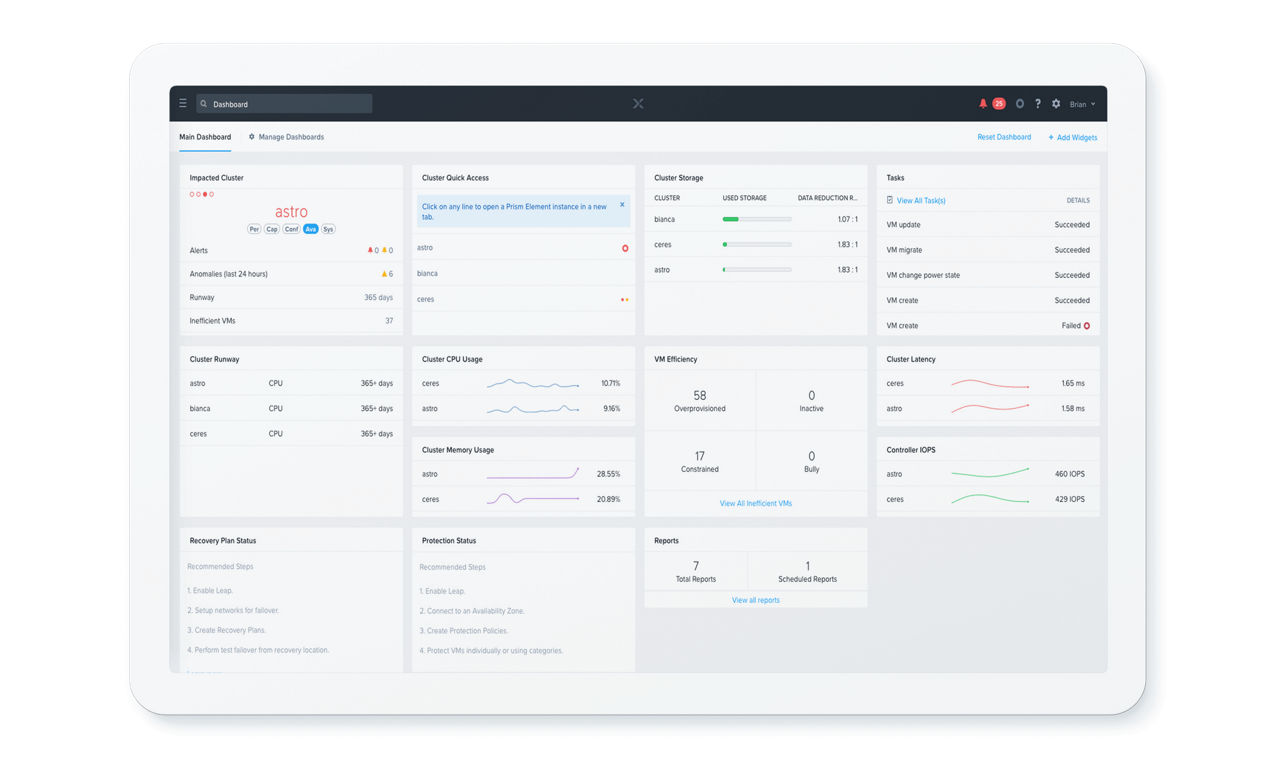Screen dimensions: 1280x768
Task: Click the Data Reduction column header
Action: [x=827, y=198]
